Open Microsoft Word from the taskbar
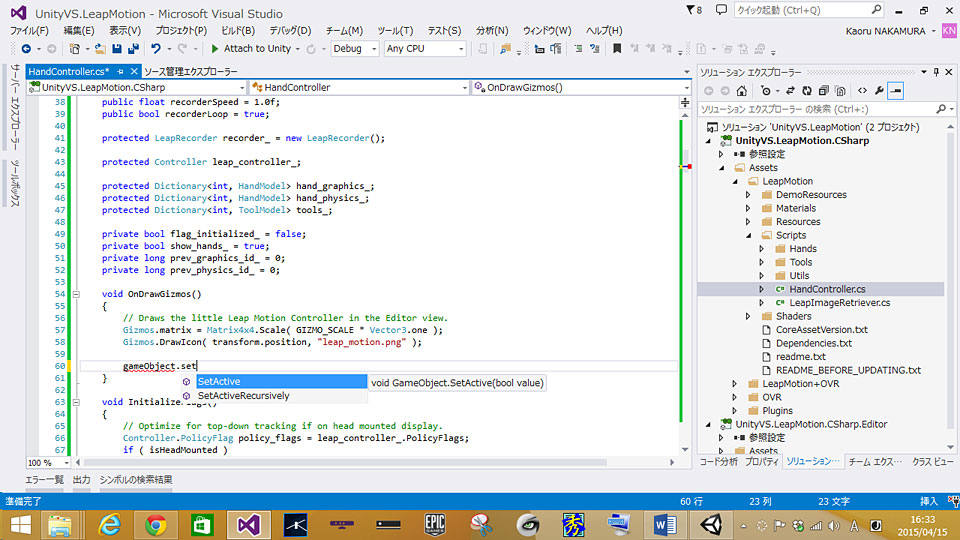Screen dimensions: 960x540 [664, 525]
